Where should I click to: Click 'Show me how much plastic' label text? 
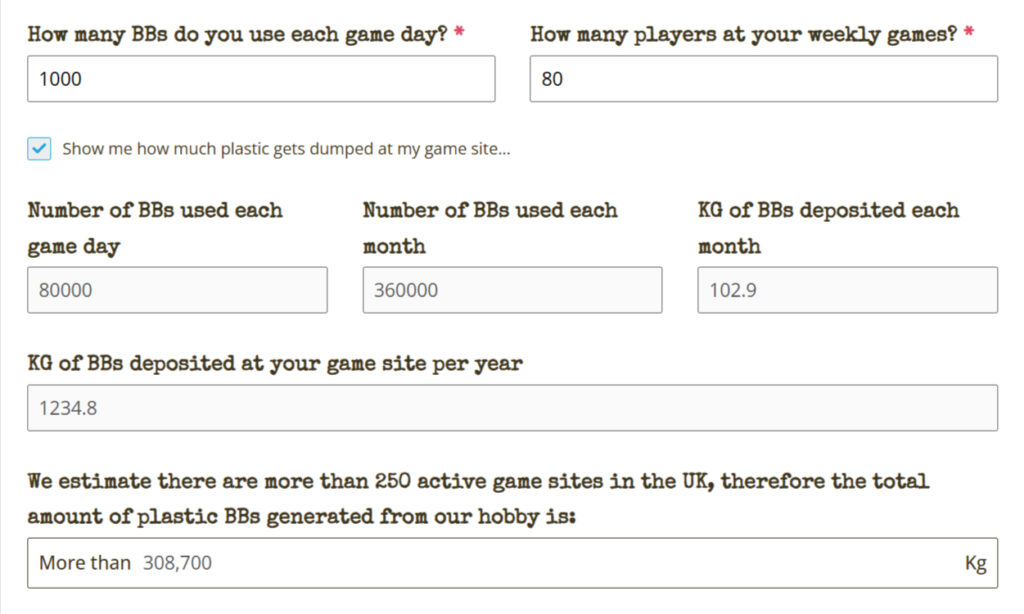(286, 149)
